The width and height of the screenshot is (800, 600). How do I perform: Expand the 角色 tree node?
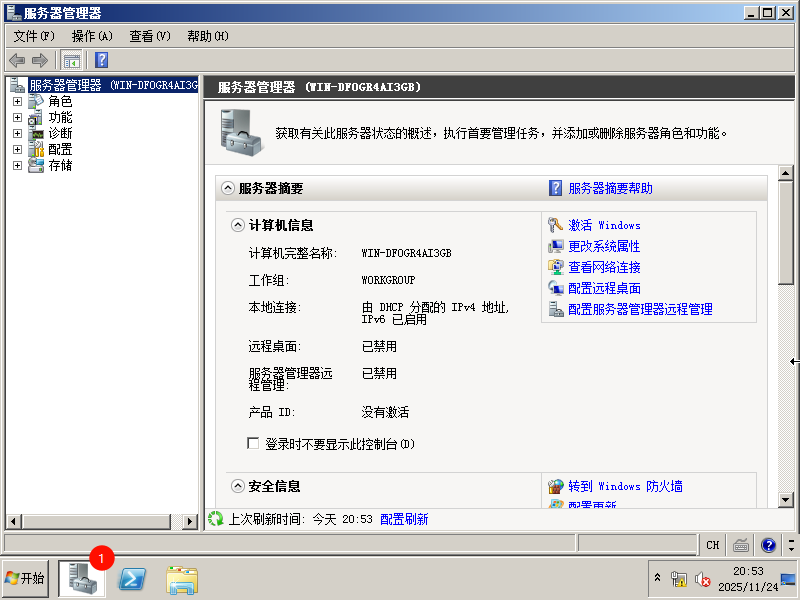click(x=17, y=102)
